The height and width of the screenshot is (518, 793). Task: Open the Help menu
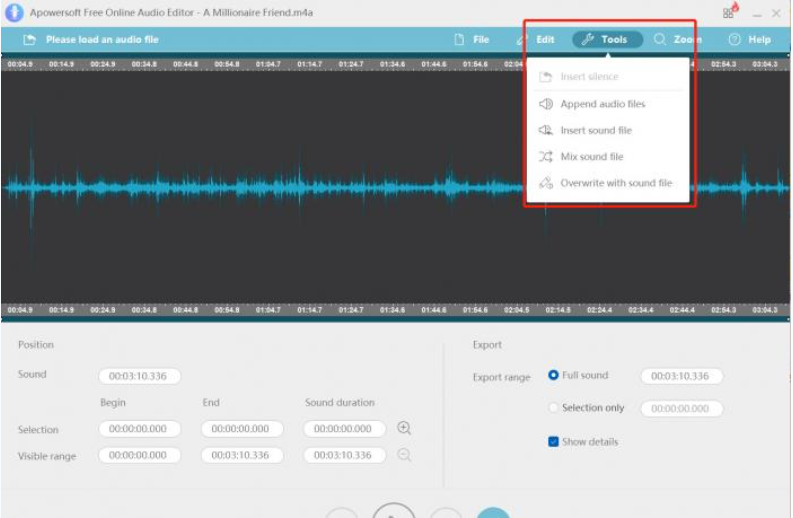click(750, 39)
